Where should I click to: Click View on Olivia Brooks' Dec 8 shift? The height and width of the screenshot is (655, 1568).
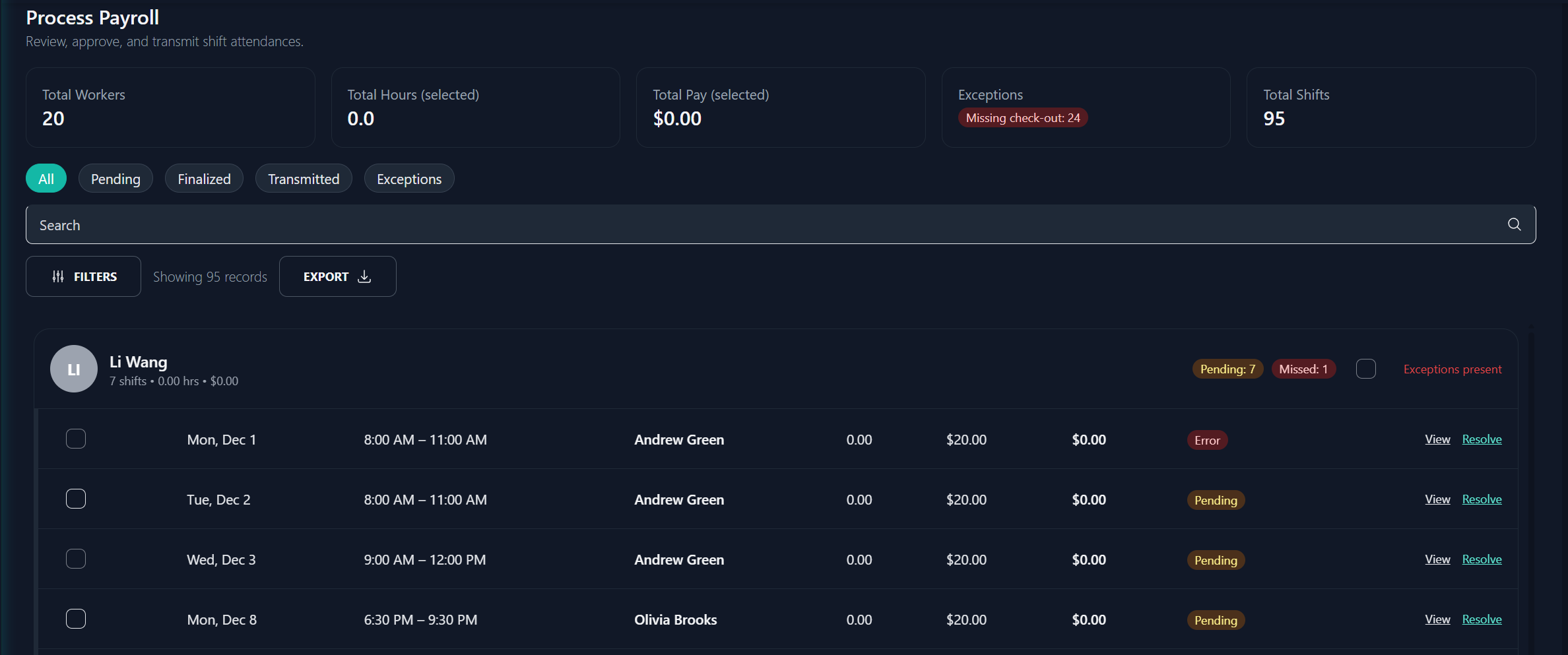click(1437, 619)
